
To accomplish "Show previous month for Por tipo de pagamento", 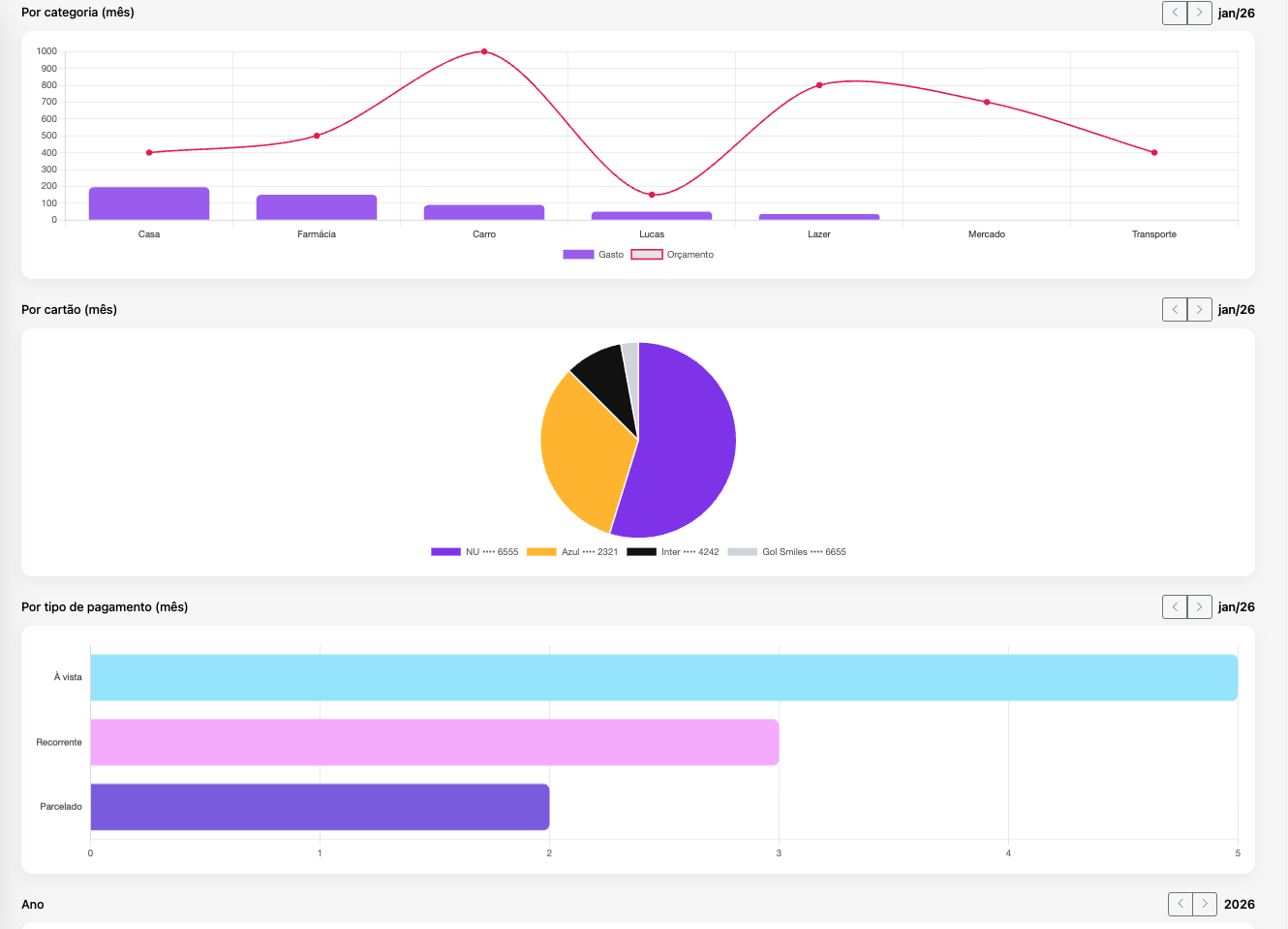I will click(x=1175, y=607).
